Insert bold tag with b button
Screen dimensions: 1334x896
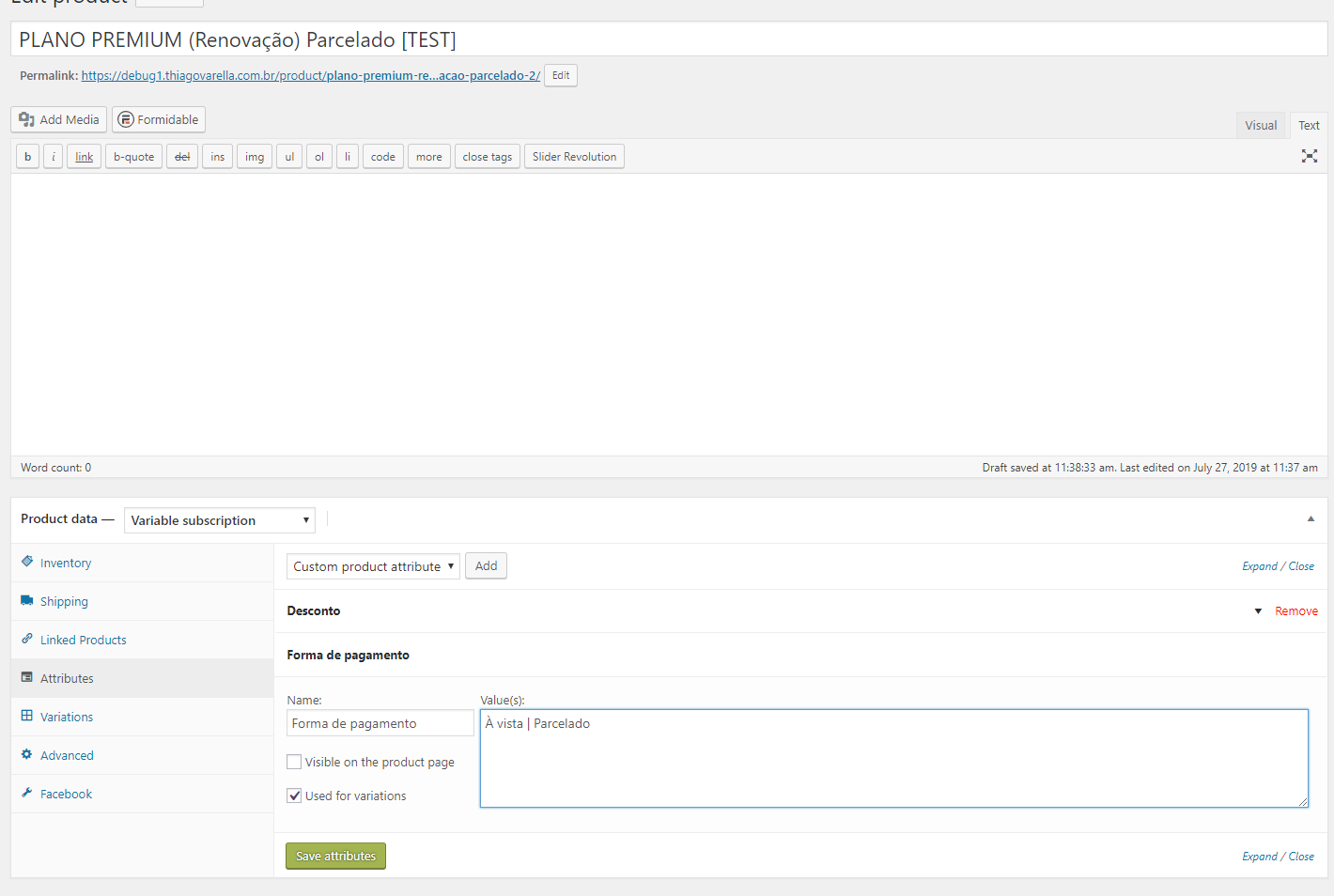click(x=28, y=157)
